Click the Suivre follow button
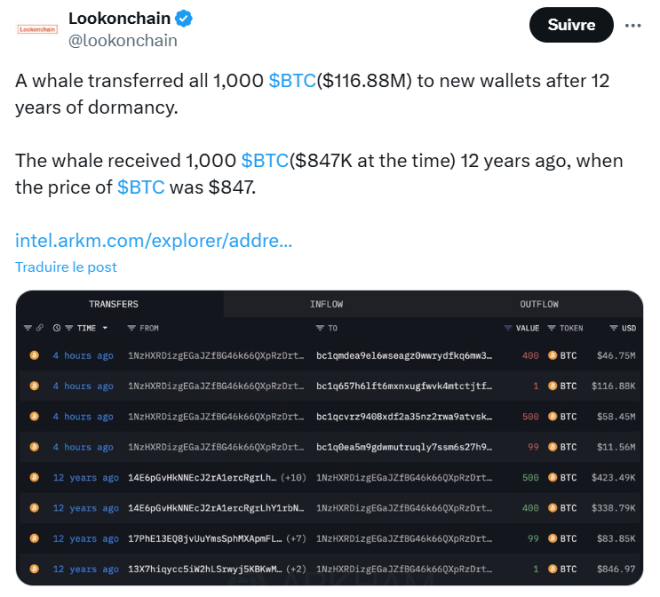660x597 pixels. (x=571, y=25)
